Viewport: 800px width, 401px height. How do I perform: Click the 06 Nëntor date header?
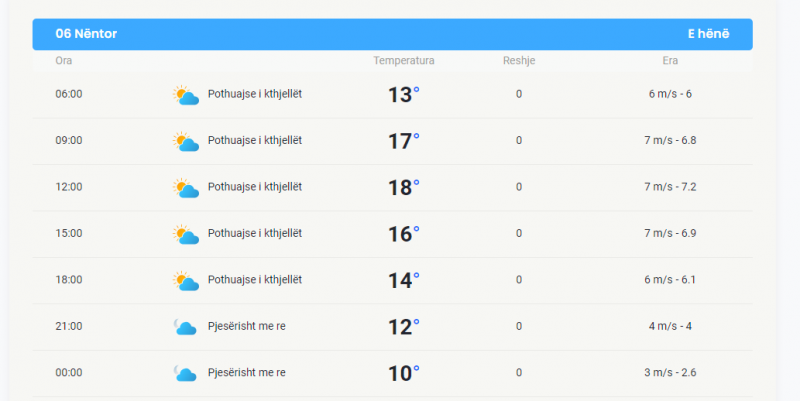pyautogui.click(x=86, y=34)
